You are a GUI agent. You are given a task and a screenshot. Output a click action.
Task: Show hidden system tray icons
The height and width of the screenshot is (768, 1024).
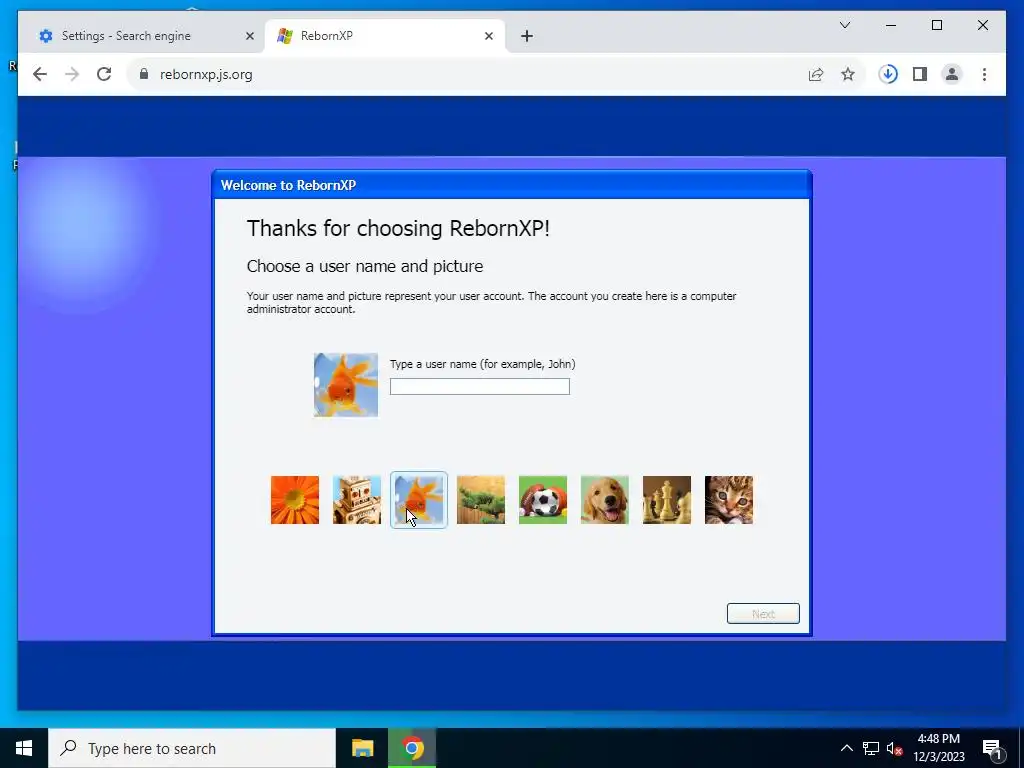click(846, 748)
